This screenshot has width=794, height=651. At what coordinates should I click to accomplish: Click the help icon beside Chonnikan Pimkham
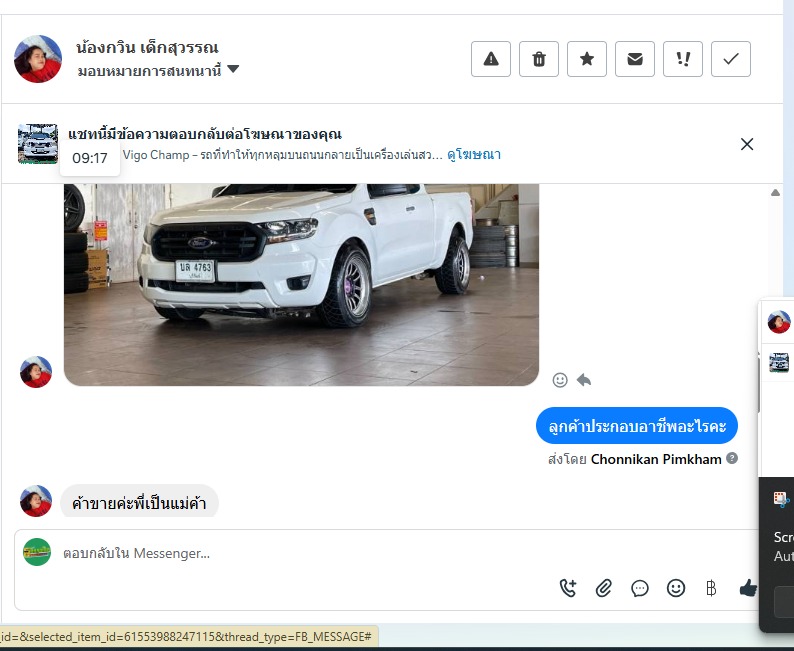[x=732, y=459]
